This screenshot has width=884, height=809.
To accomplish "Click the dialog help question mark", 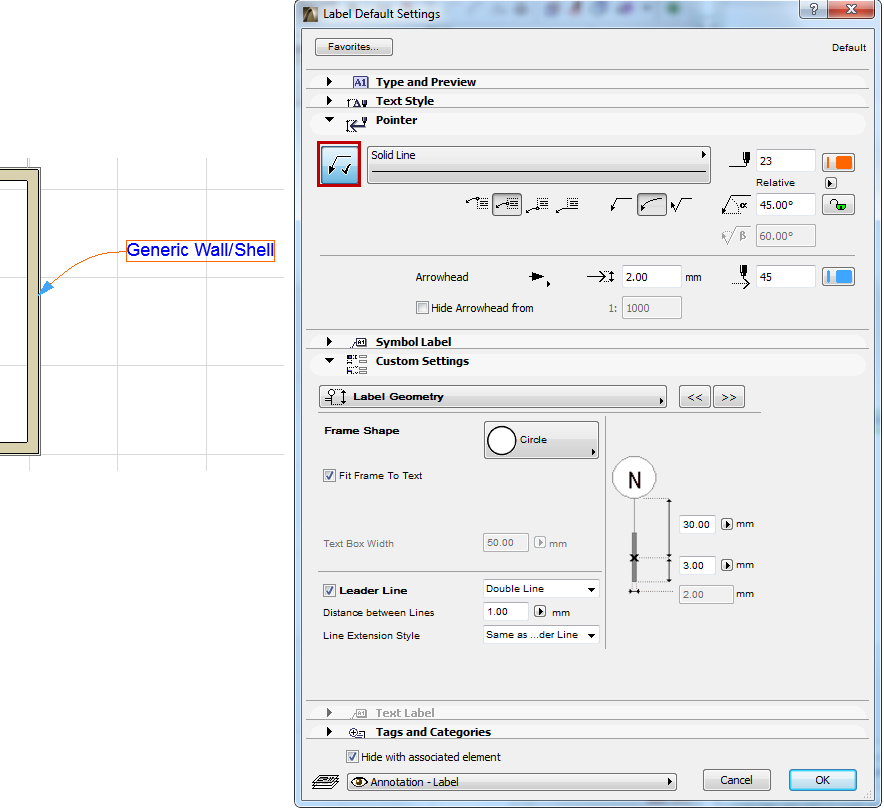I will pyautogui.click(x=813, y=10).
